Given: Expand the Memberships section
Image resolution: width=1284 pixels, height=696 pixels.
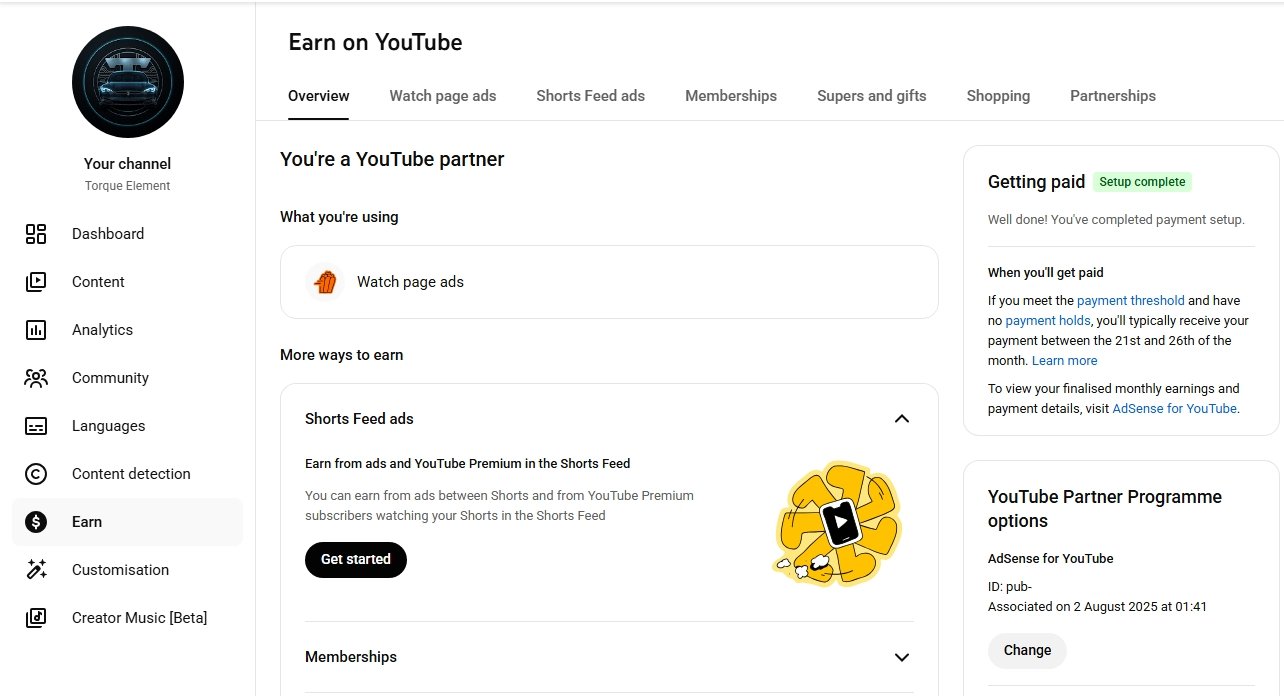Looking at the screenshot, I should coord(901,657).
